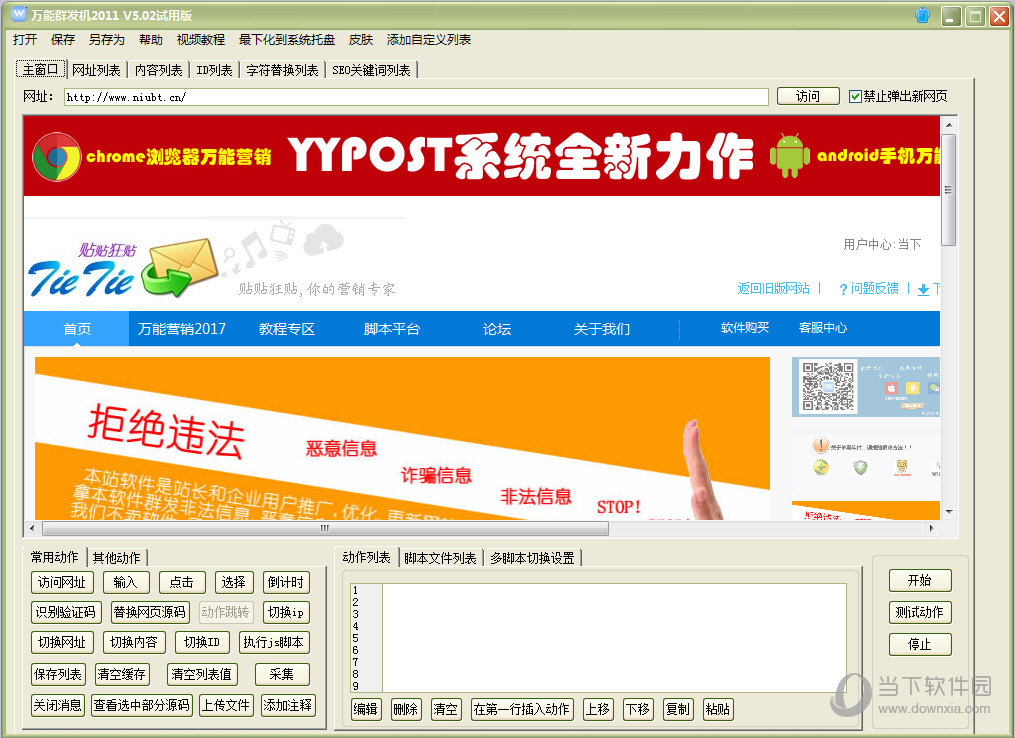This screenshot has height=738, width=1015.
Task: Switch to the 其他动作 tab
Action: click(116, 557)
